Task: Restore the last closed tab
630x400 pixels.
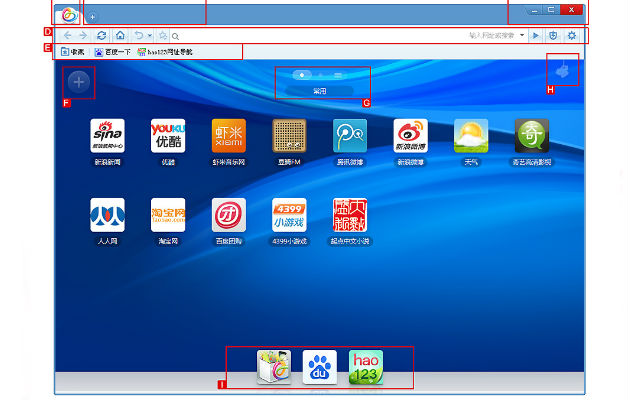Action: pos(139,35)
